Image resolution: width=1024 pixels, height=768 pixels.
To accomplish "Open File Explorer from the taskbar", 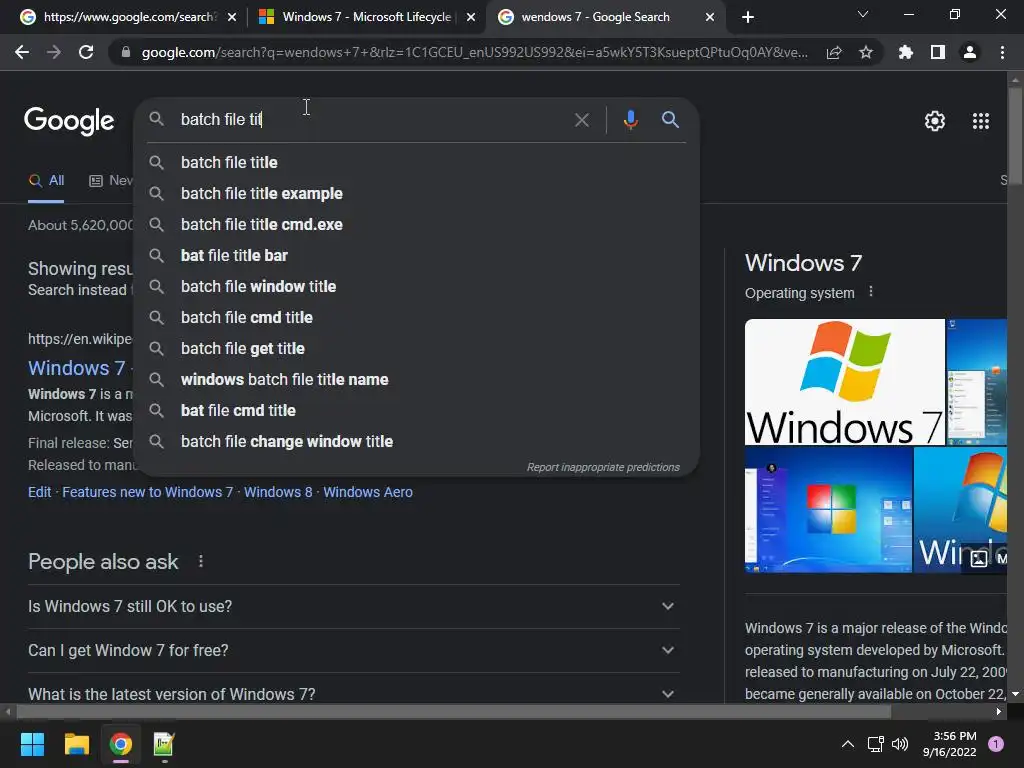I will pyautogui.click(x=76, y=744).
